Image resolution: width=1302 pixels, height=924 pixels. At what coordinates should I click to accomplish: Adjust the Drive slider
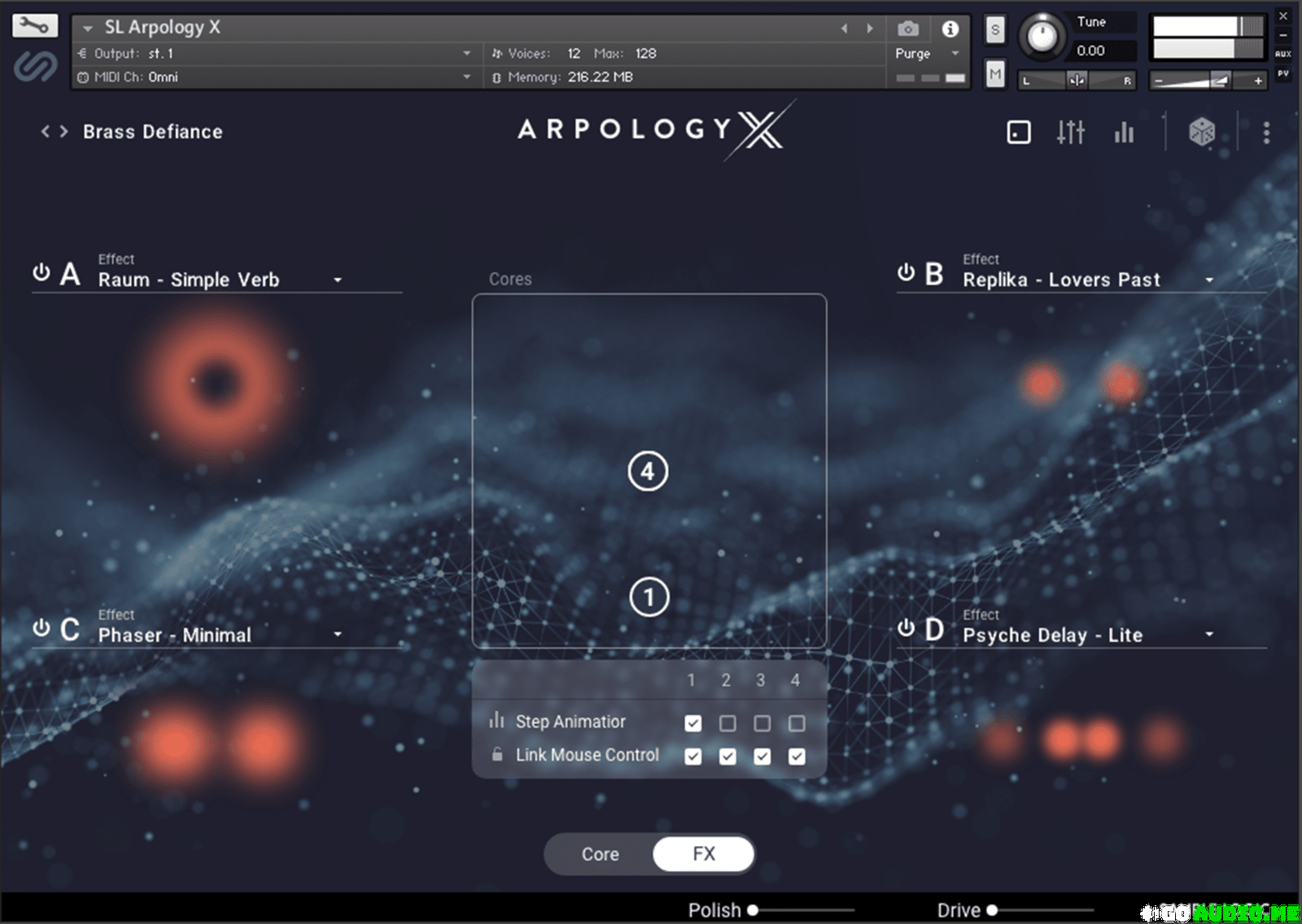point(1040,910)
